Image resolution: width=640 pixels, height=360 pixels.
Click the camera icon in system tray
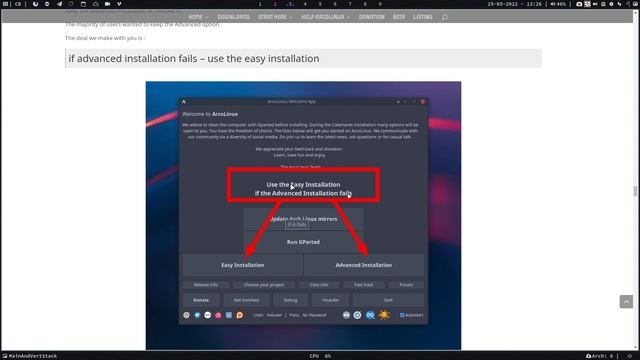[x=579, y=4]
